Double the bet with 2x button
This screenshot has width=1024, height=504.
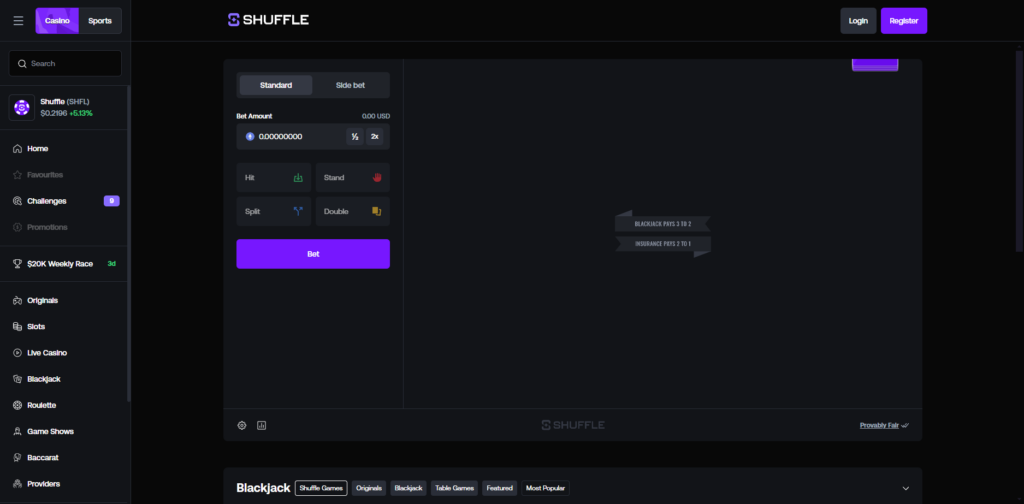point(375,136)
